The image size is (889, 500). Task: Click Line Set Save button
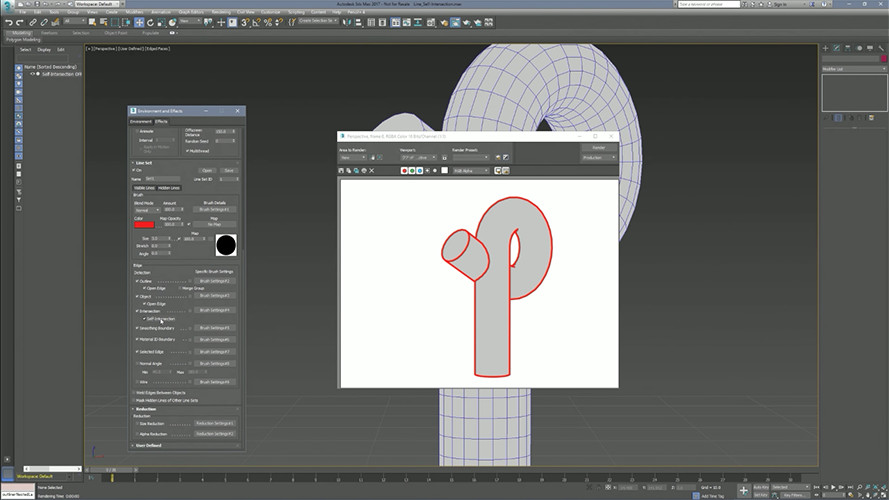(228, 171)
